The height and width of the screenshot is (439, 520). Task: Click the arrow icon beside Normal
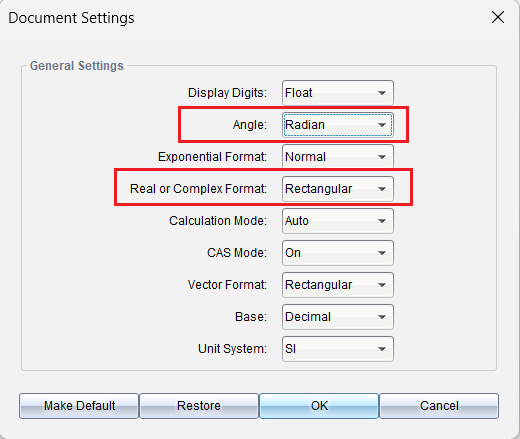[382, 157]
